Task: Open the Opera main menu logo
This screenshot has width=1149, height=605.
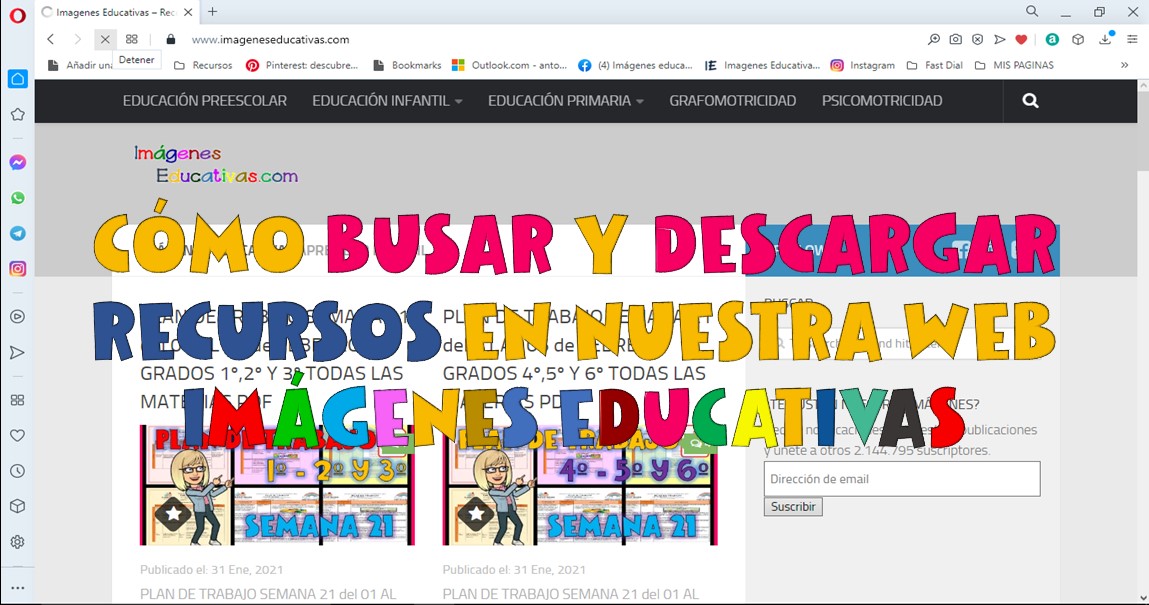Action: 18,15
